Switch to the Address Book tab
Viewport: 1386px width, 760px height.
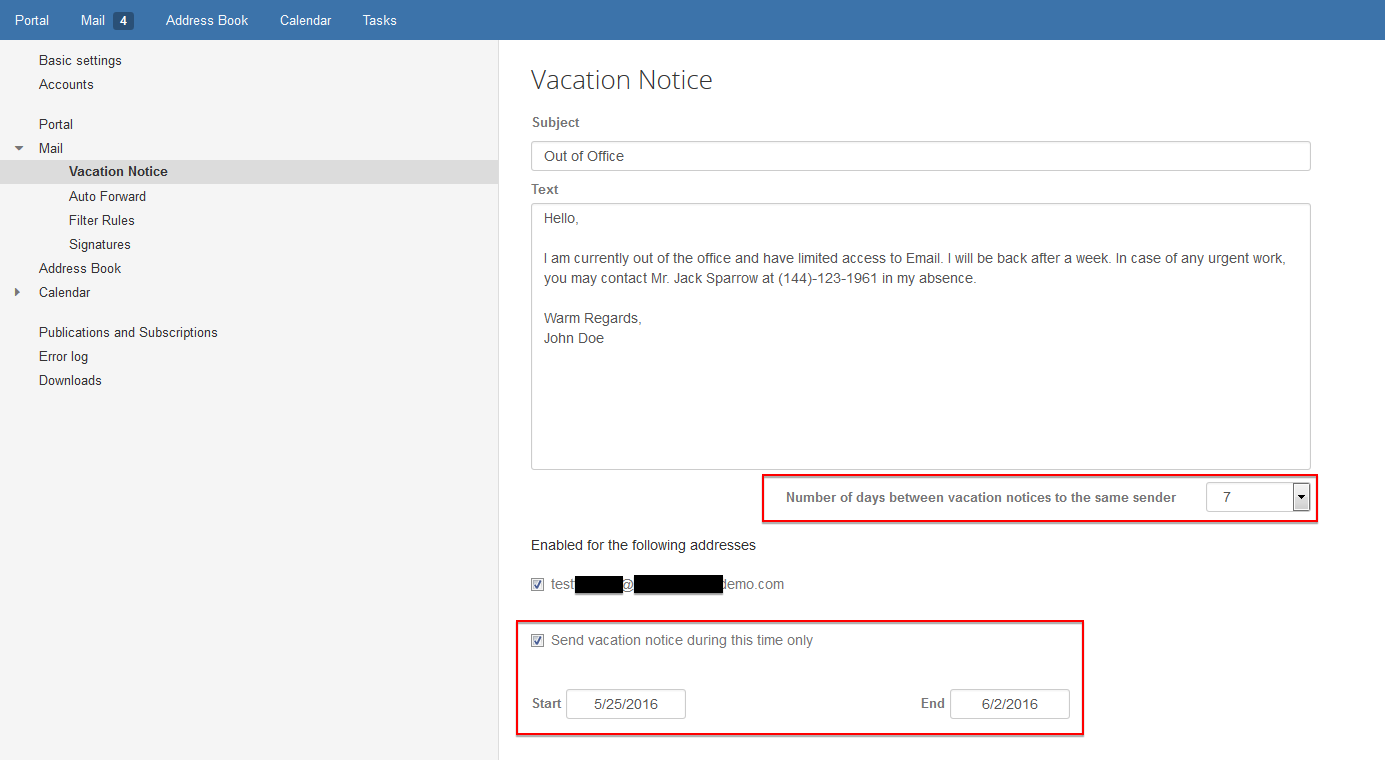tap(207, 20)
